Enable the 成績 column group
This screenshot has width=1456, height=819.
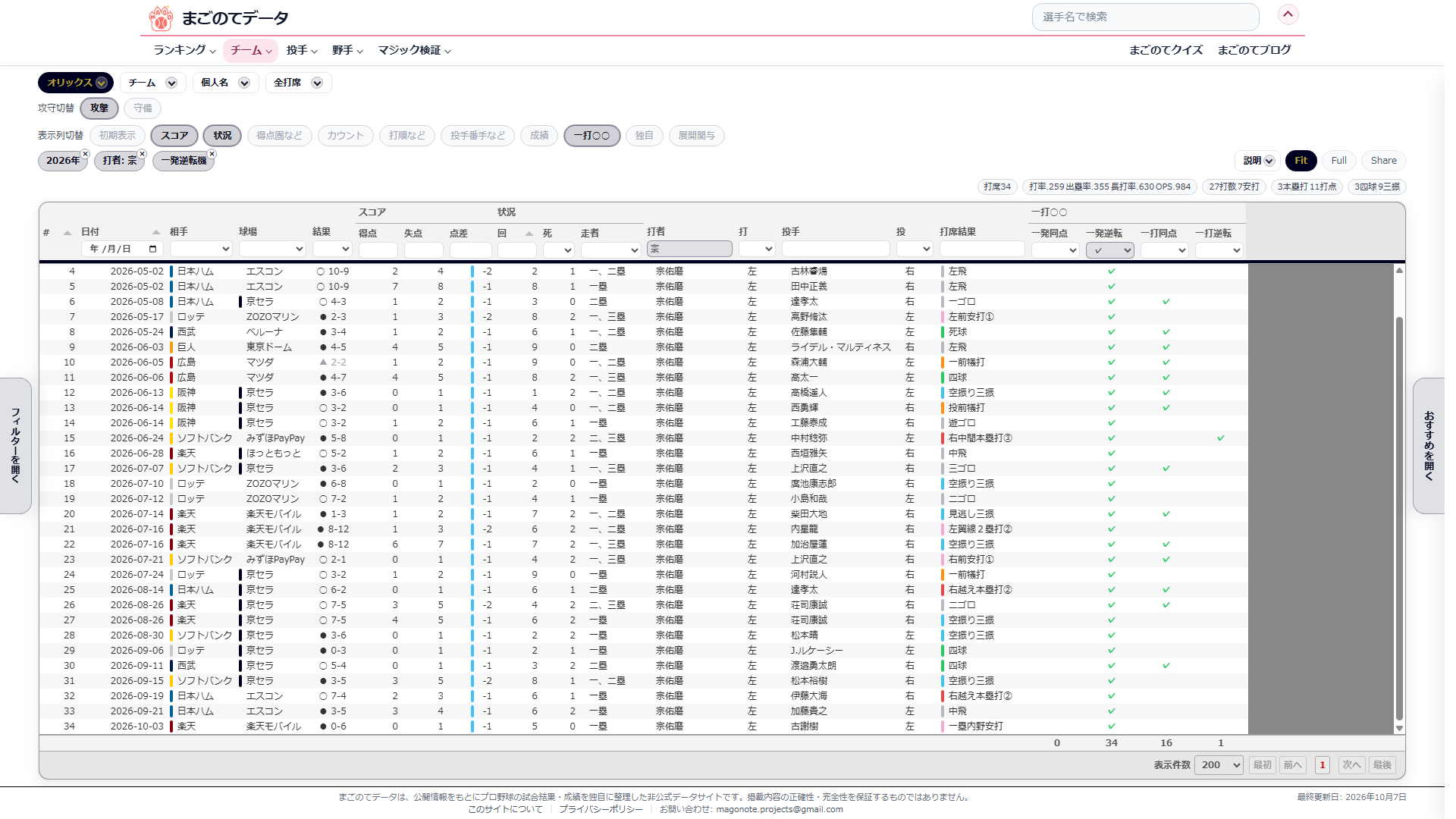(x=539, y=136)
